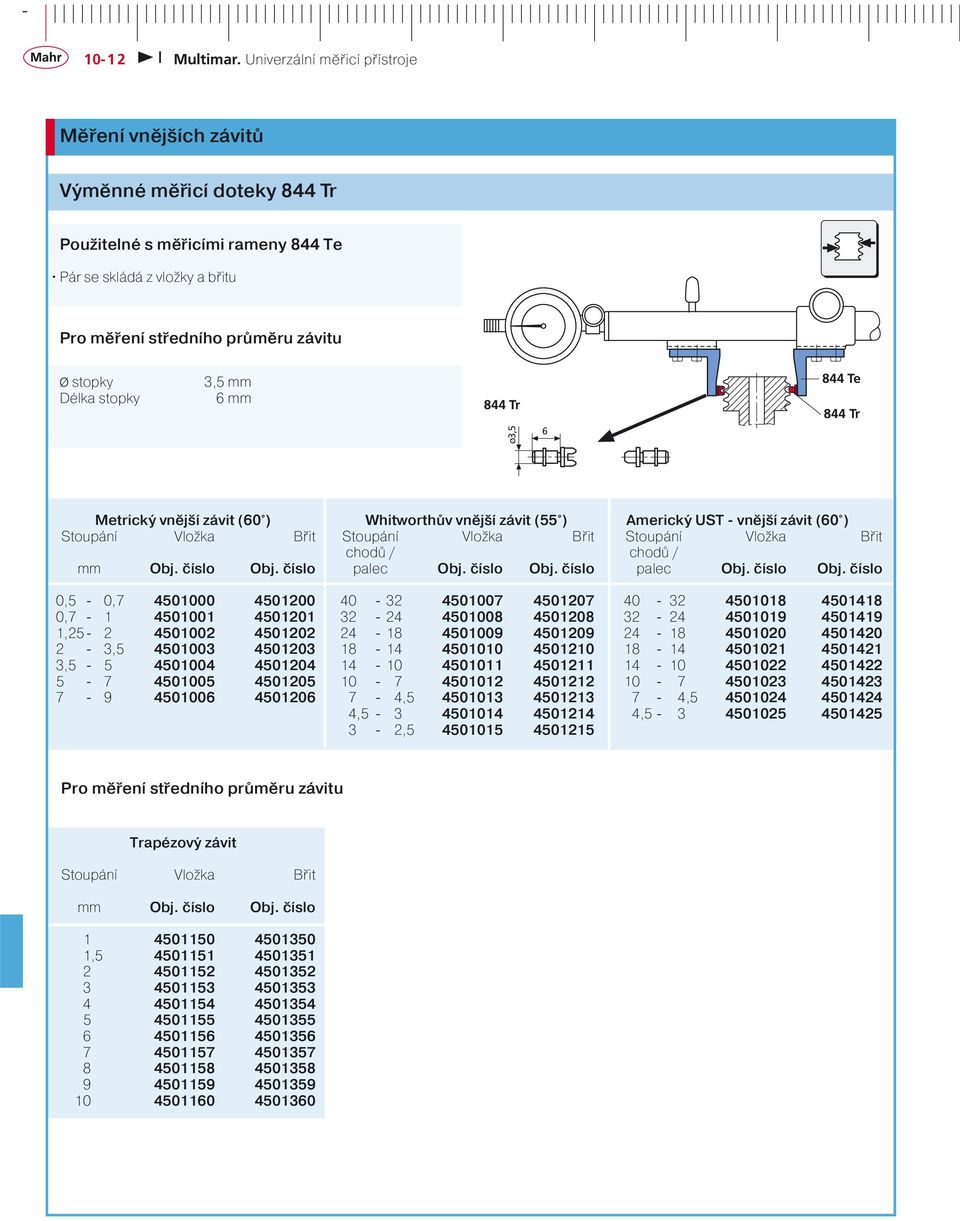The image size is (960, 1221).
Task: Click the blue section tab marker on the left margin
Action: 11,950
